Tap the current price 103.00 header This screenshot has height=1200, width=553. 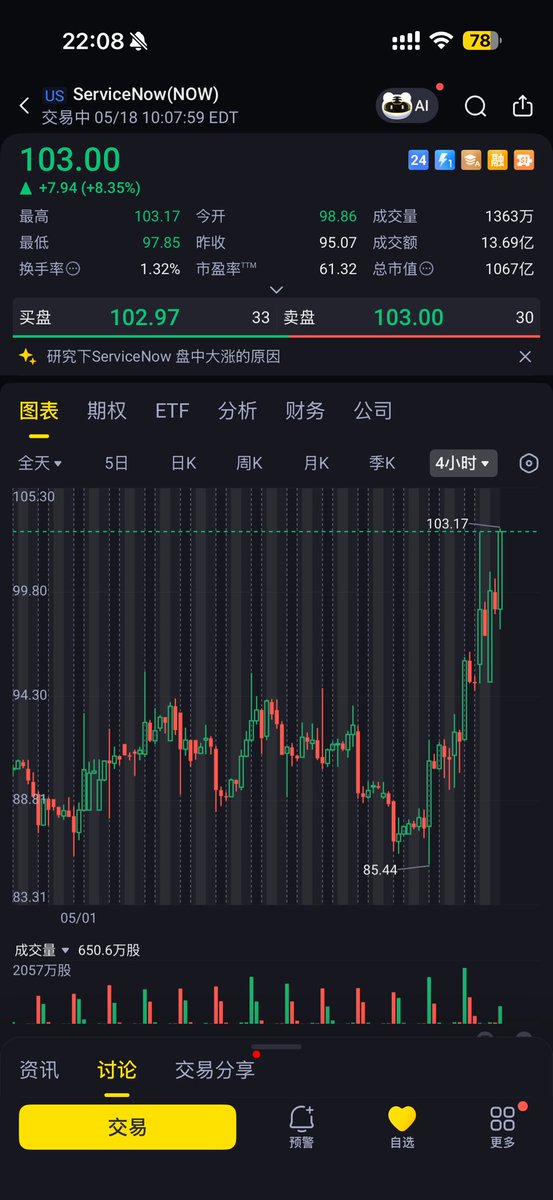[x=70, y=160]
